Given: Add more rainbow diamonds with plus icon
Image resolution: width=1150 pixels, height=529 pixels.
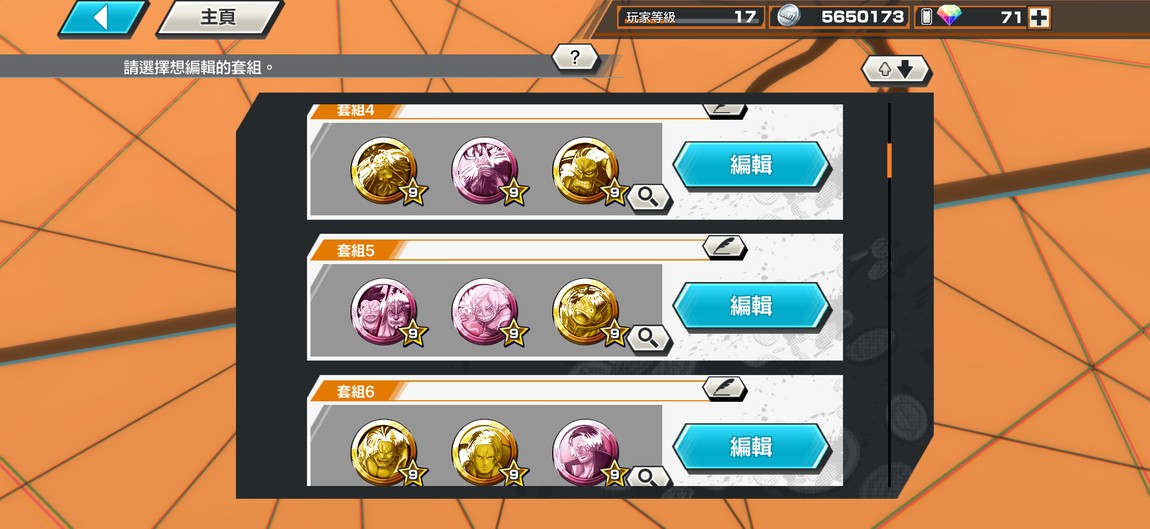Looking at the screenshot, I should 1039,18.
